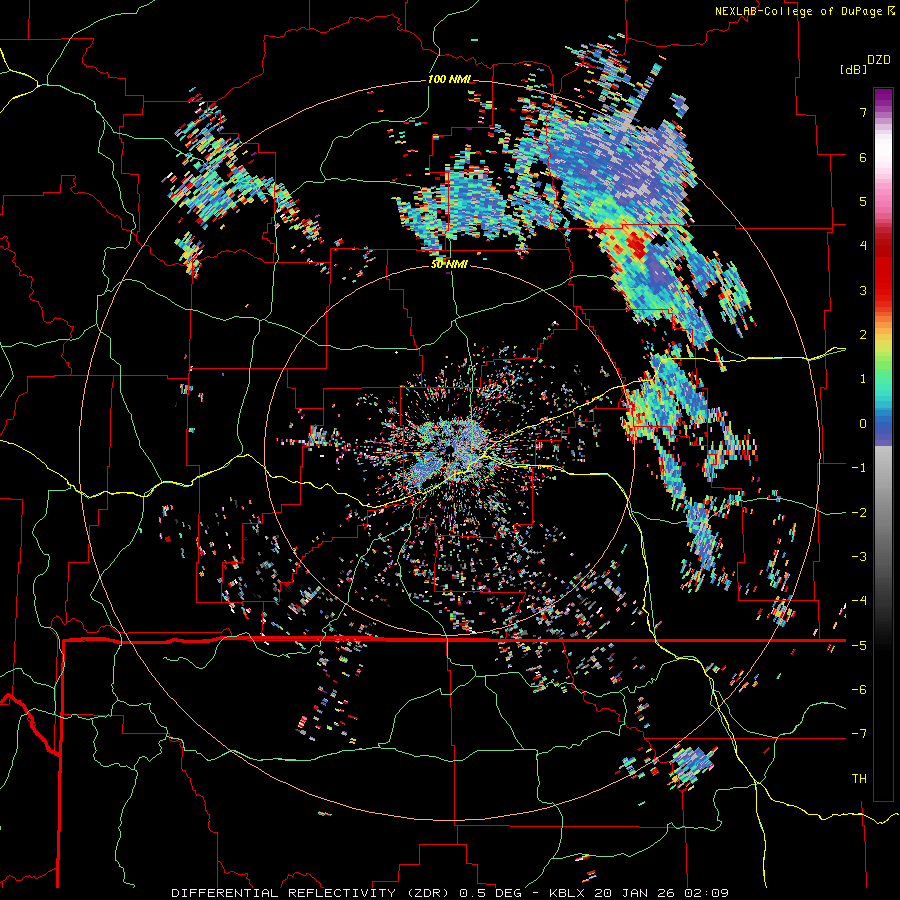Select the -6 tick on color scale
This screenshot has width=900, height=900.
pyautogui.click(x=859, y=690)
